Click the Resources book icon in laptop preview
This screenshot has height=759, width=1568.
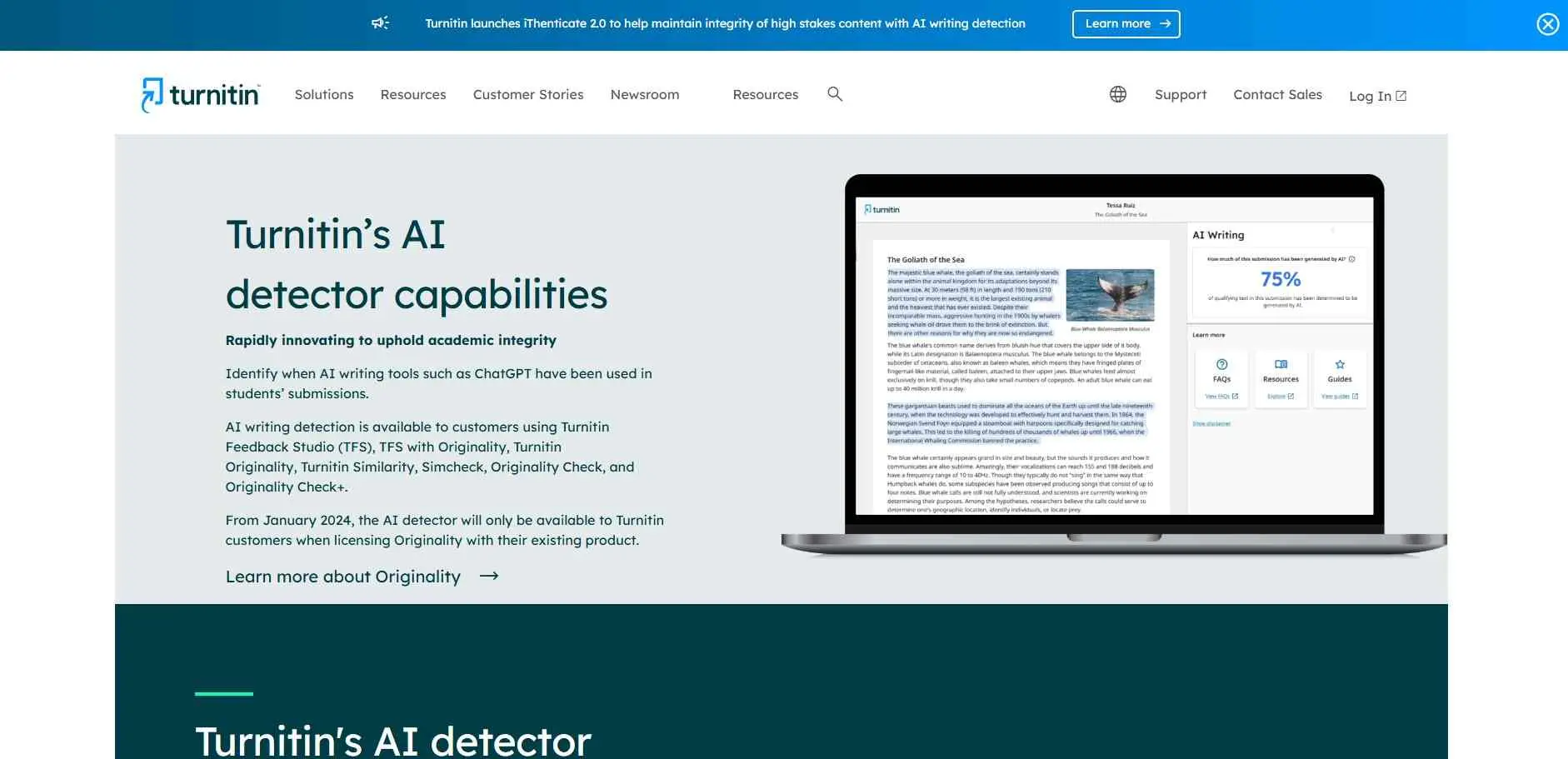coord(1281,364)
